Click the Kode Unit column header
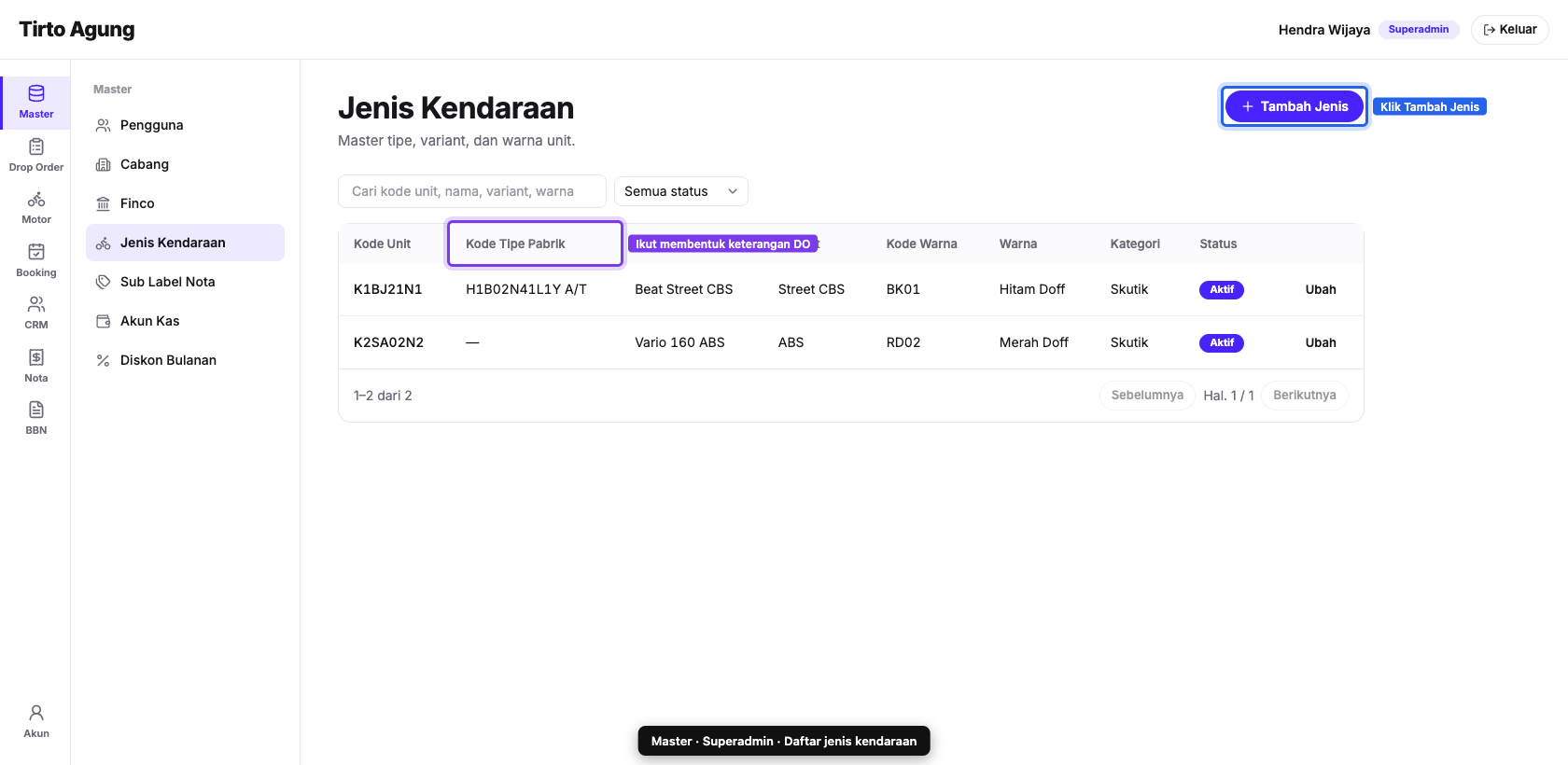Viewport: 1568px width, 765px height. click(382, 243)
